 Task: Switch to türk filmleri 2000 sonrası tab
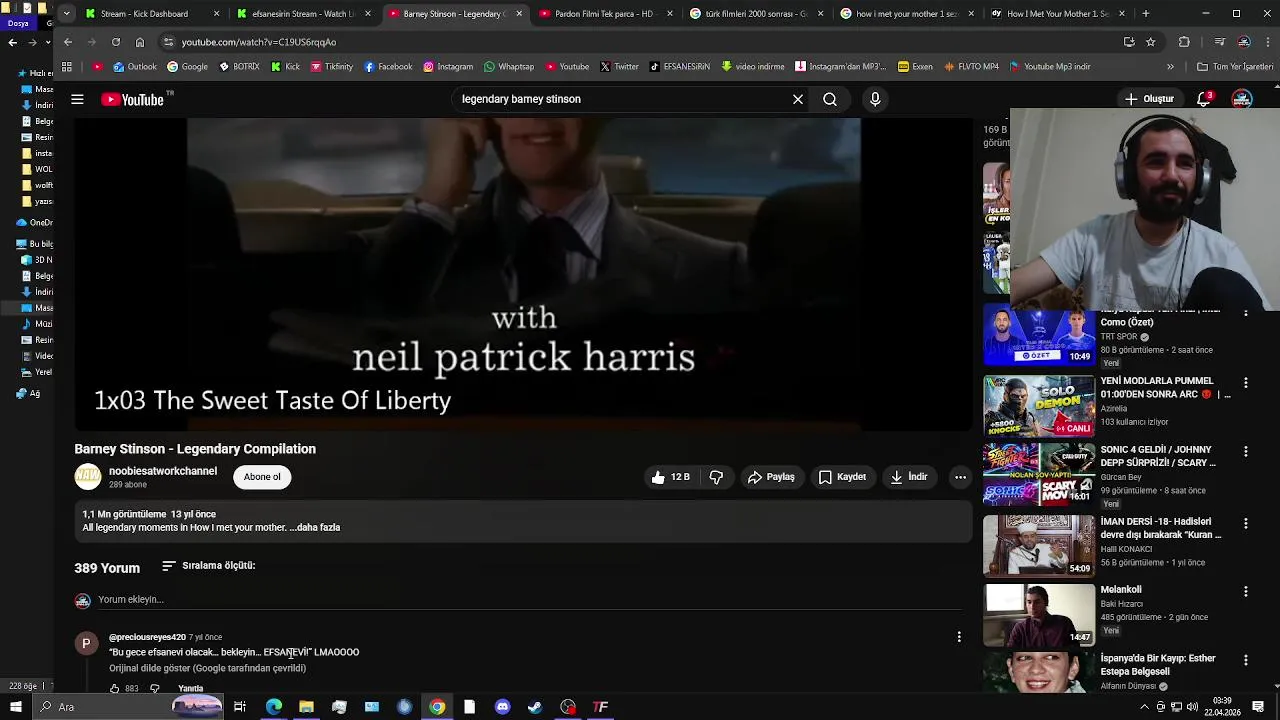757,14
